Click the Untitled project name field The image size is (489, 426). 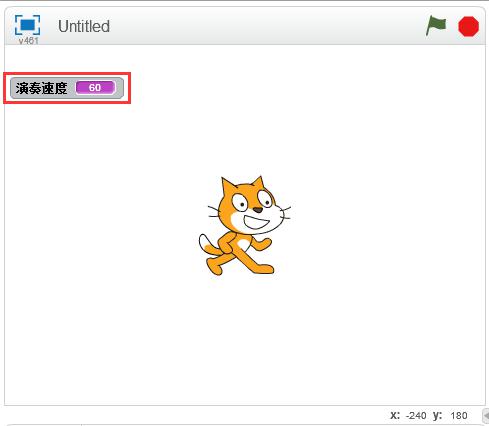tap(84, 26)
